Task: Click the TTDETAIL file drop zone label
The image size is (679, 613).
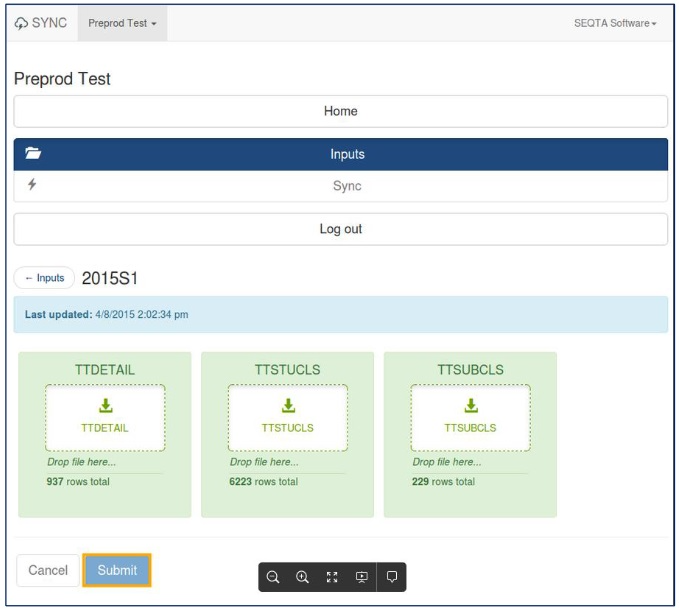Action: tap(105, 428)
